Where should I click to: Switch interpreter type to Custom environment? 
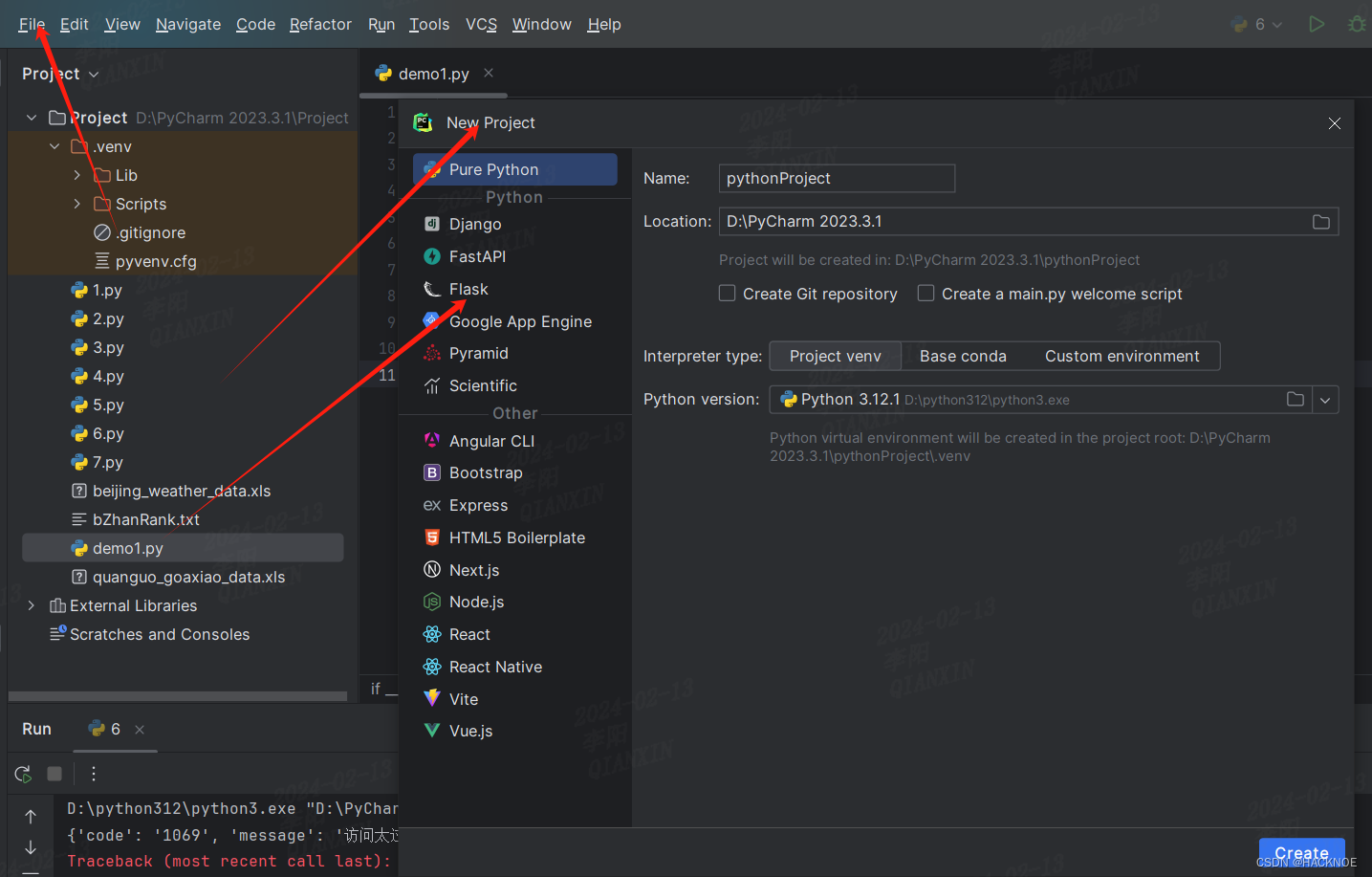point(1122,356)
